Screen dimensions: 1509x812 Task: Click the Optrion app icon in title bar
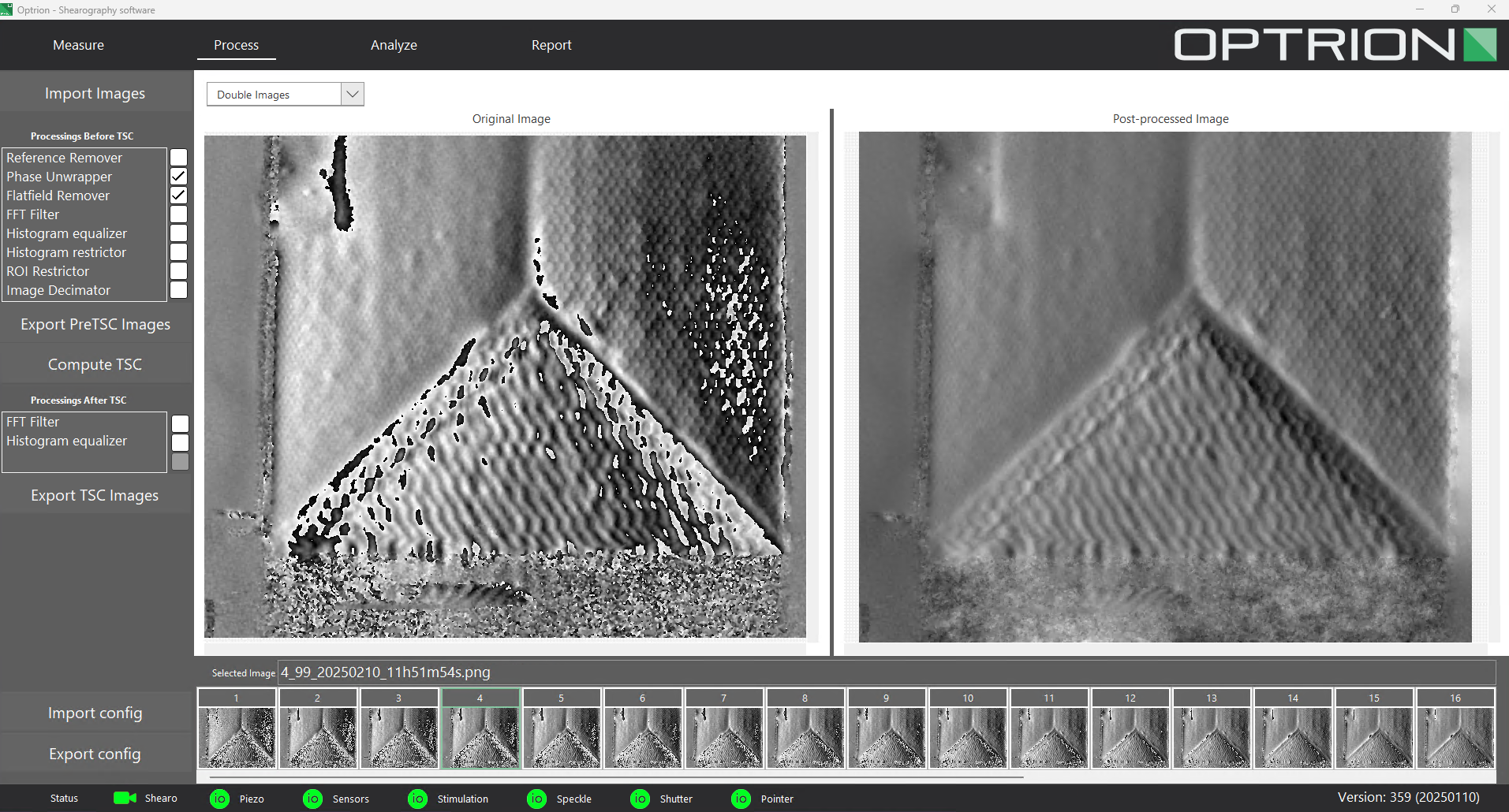7,9
